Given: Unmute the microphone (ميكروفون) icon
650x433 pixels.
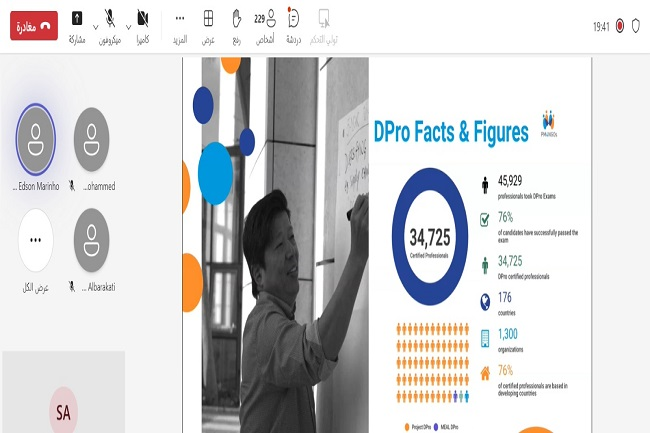Looking at the screenshot, I should (110, 18).
